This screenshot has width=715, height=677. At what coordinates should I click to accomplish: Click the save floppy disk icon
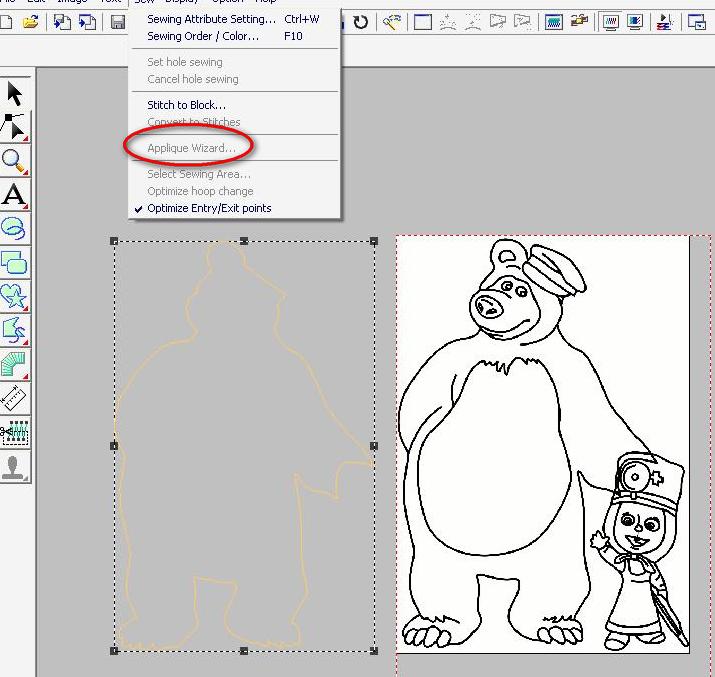click(x=117, y=22)
